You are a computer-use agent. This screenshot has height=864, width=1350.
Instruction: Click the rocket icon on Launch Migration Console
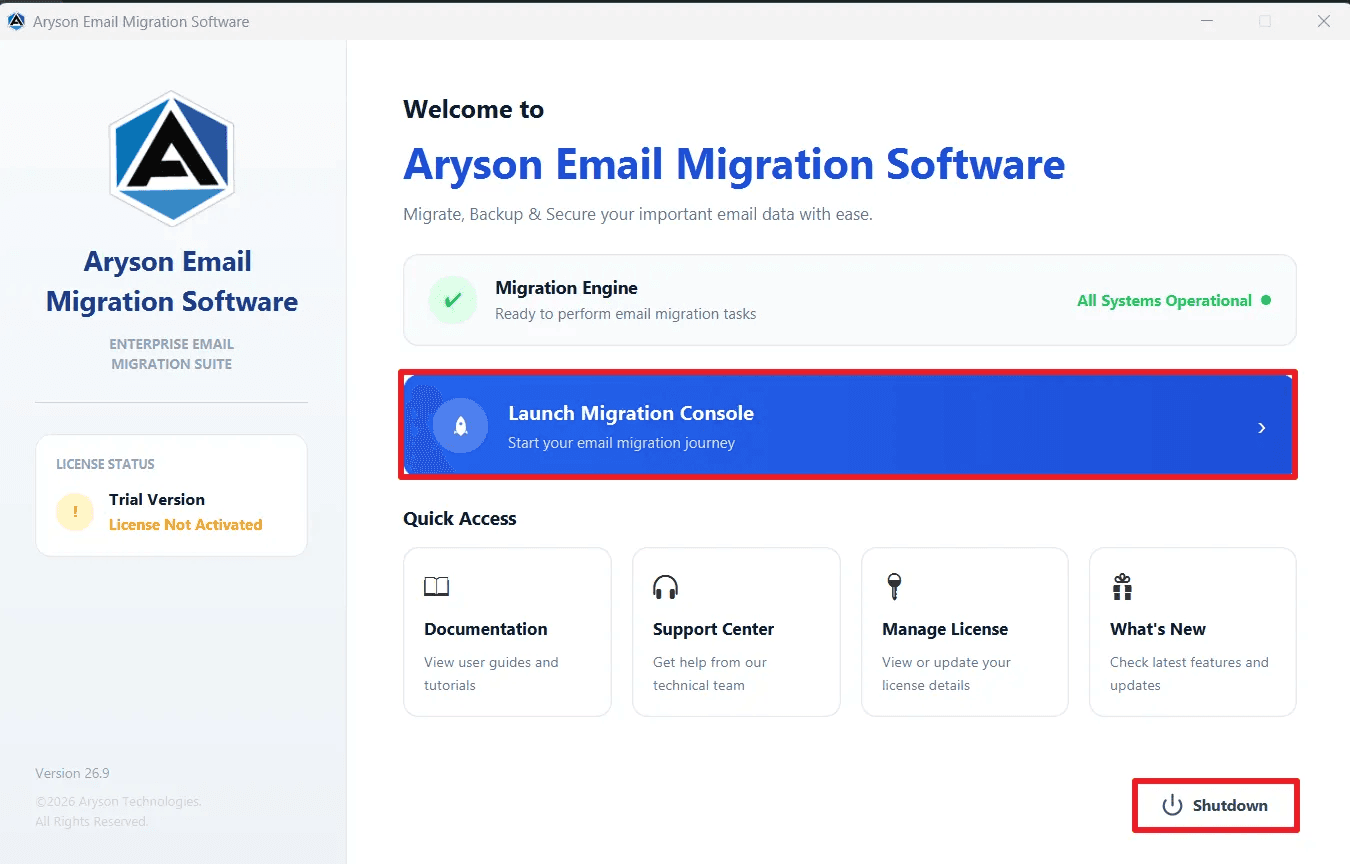click(x=461, y=426)
